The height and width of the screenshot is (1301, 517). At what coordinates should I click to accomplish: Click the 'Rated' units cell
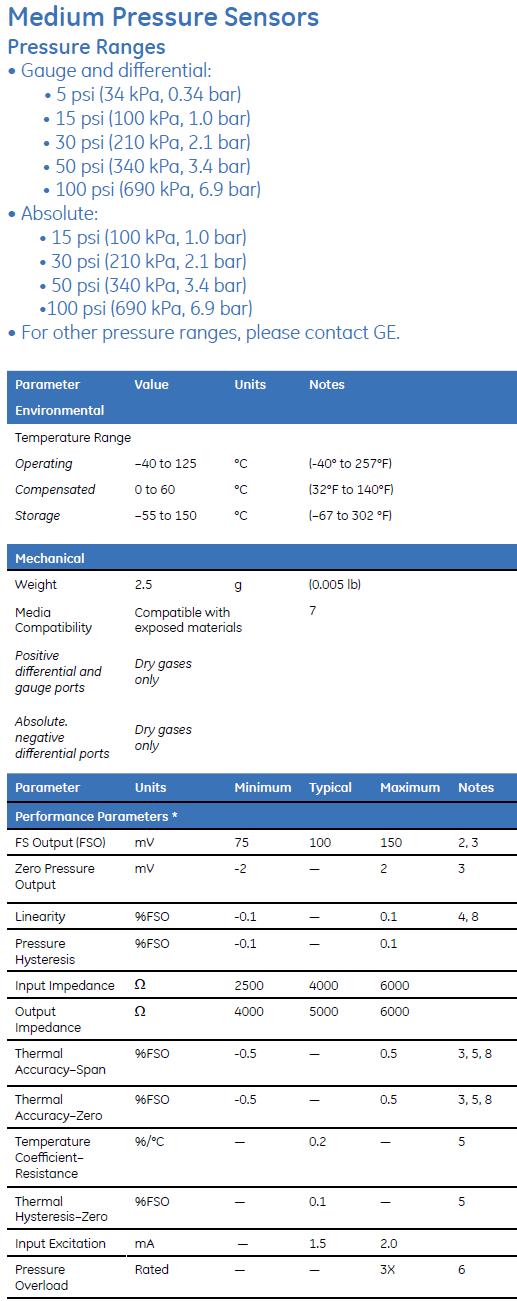click(152, 1269)
